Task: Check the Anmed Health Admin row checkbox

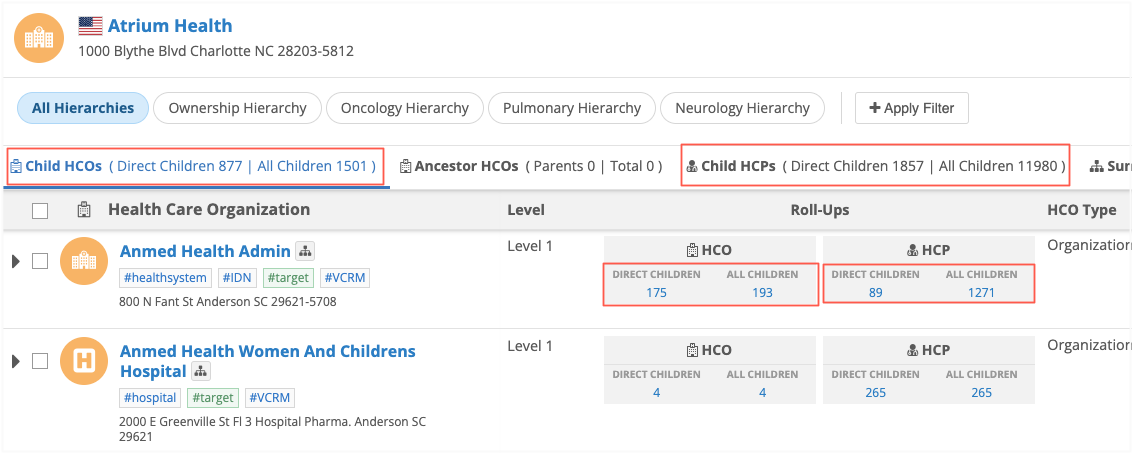Action: click(40, 261)
